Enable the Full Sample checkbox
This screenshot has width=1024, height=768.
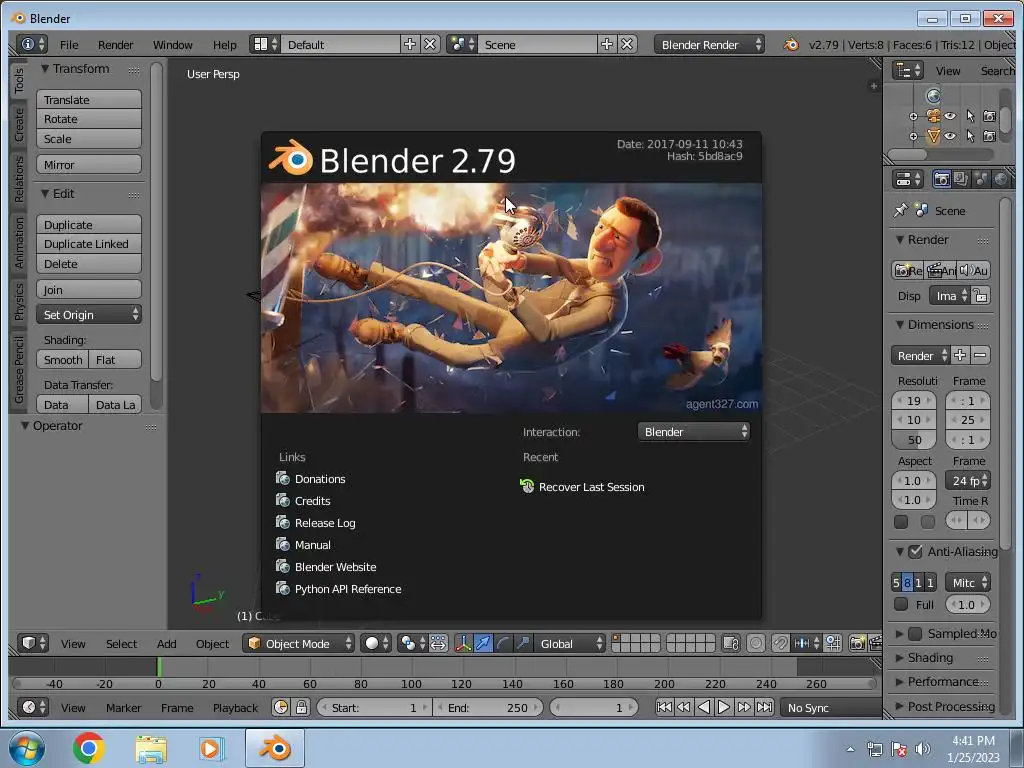point(901,604)
